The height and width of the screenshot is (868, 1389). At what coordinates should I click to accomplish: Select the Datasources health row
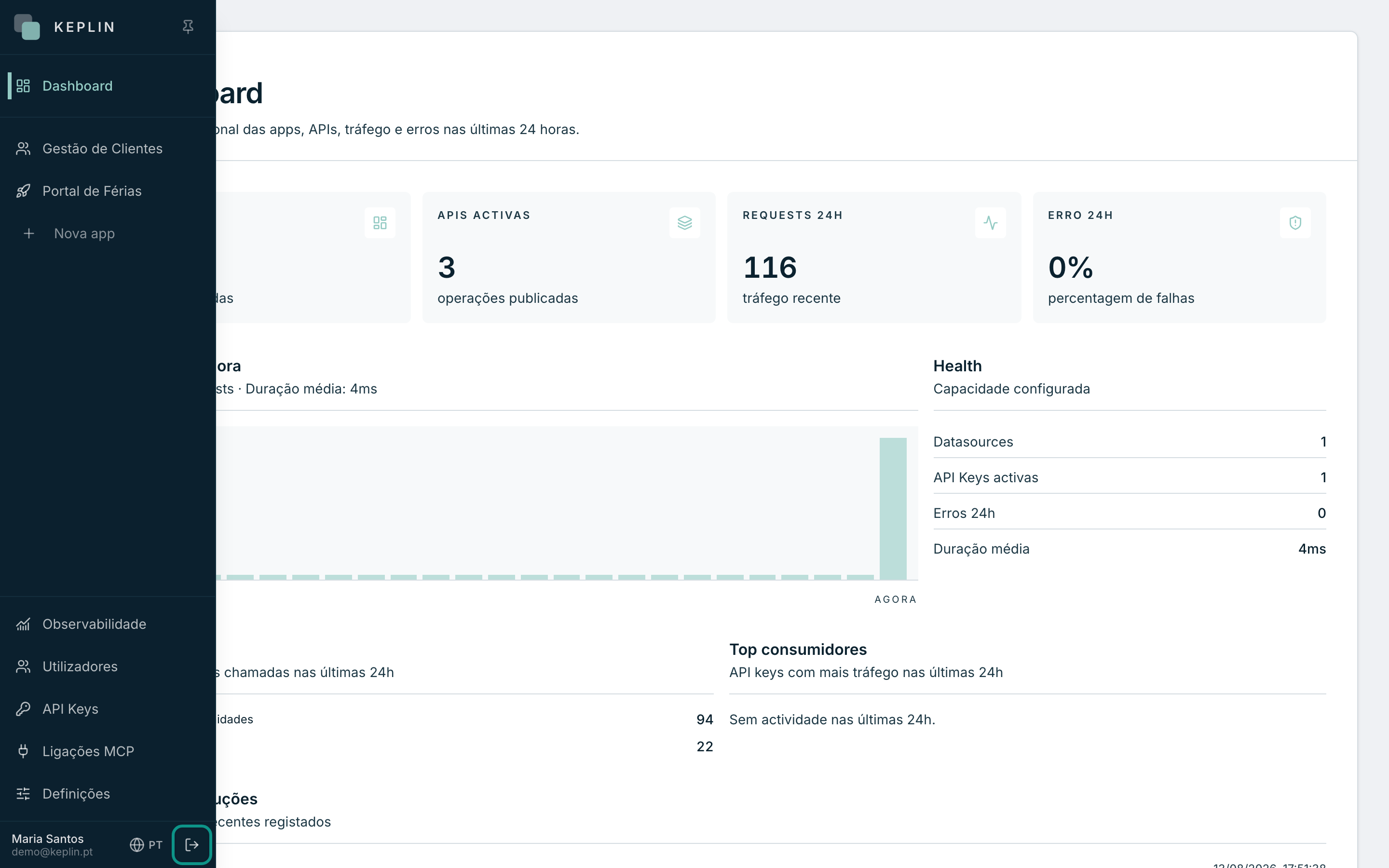coord(1130,442)
